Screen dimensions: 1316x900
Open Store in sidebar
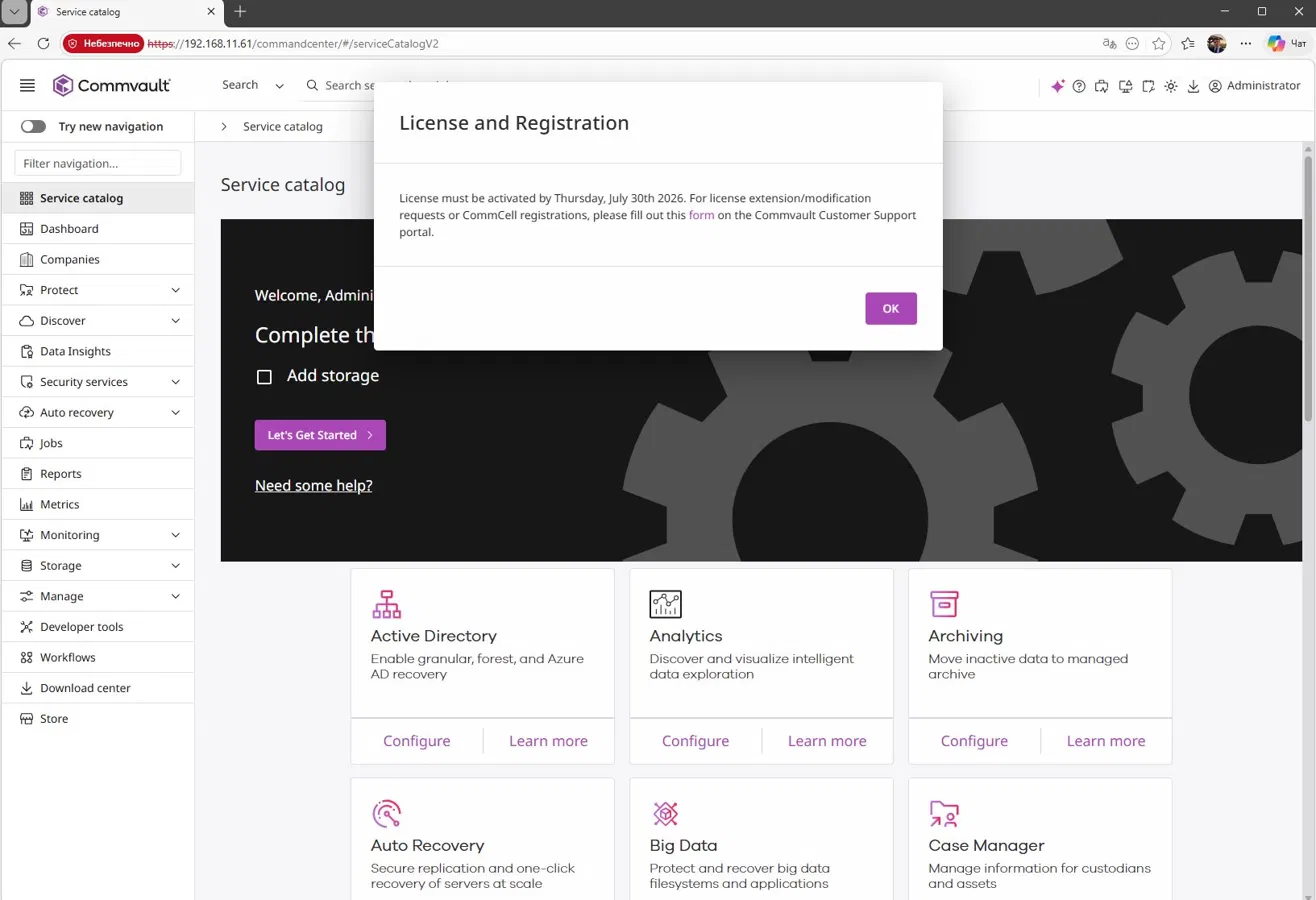click(x=98, y=719)
